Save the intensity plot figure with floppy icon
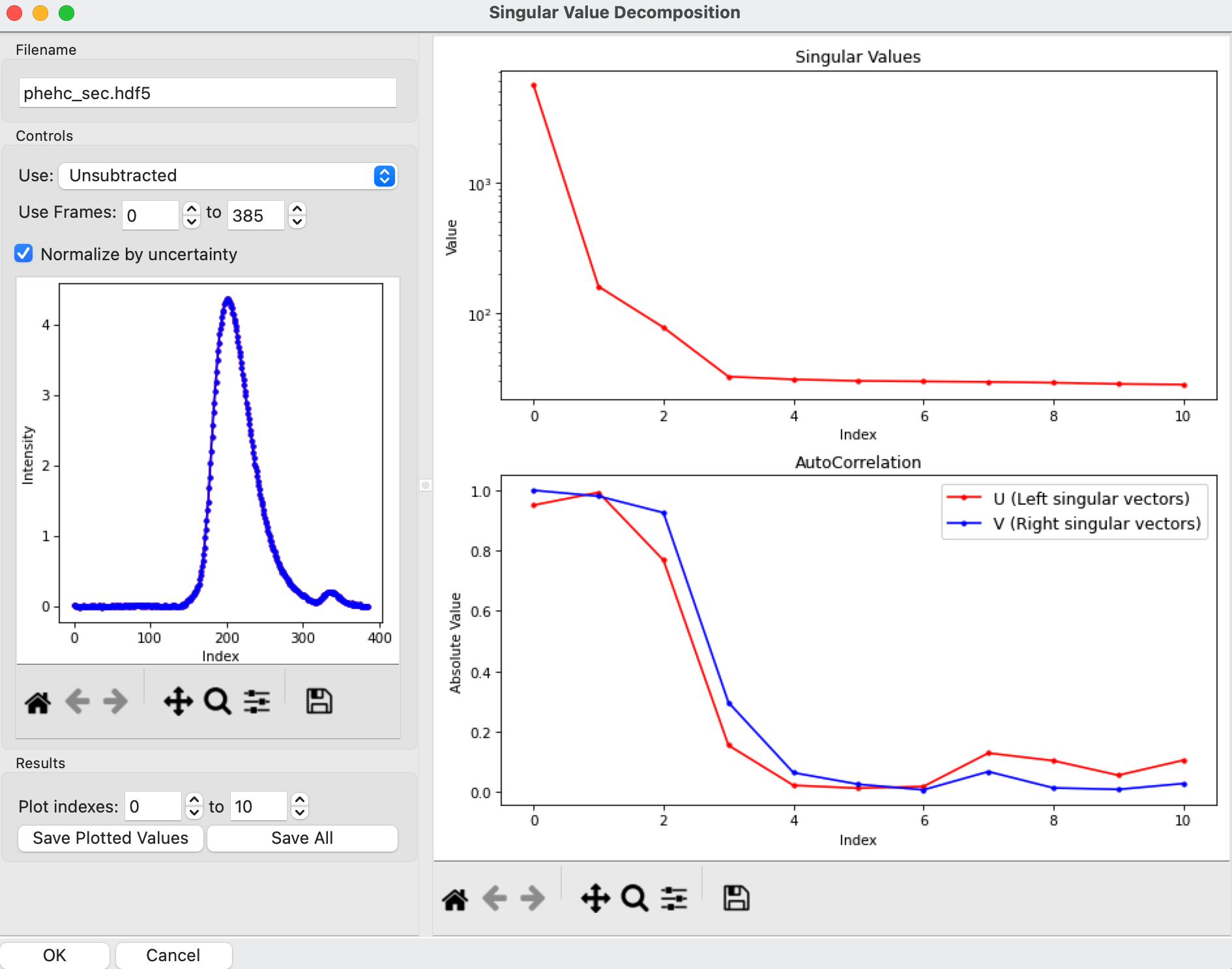 click(x=319, y=702)
